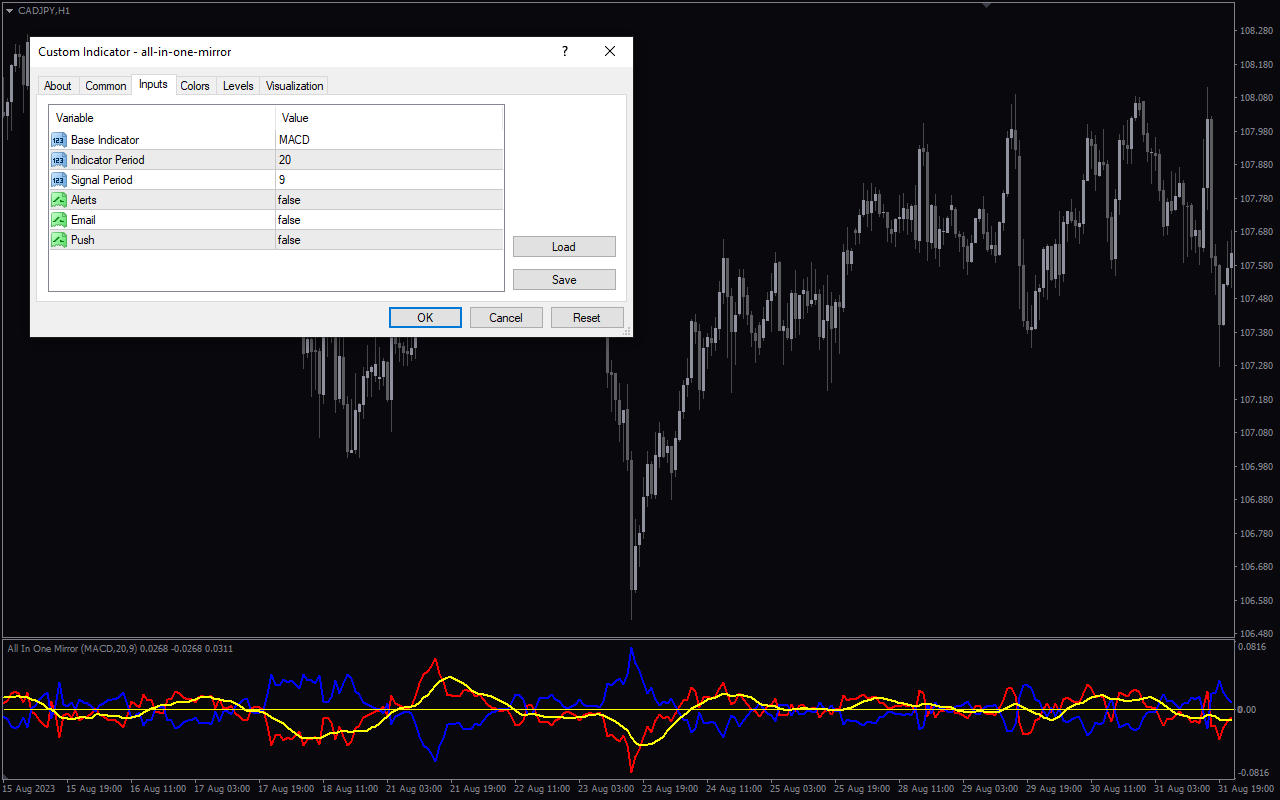1280x800 pixels.
Task: Select the Email false value
Action: tap(389, 220)
